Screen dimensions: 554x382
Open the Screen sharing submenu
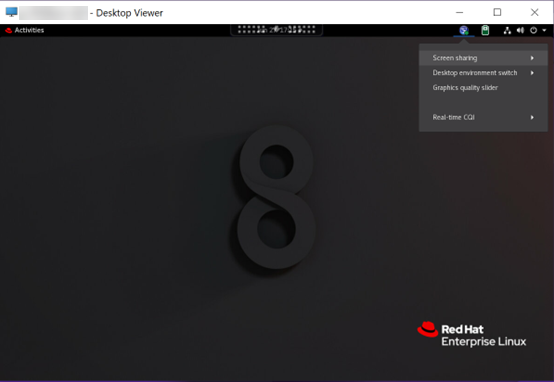point(483,58)
